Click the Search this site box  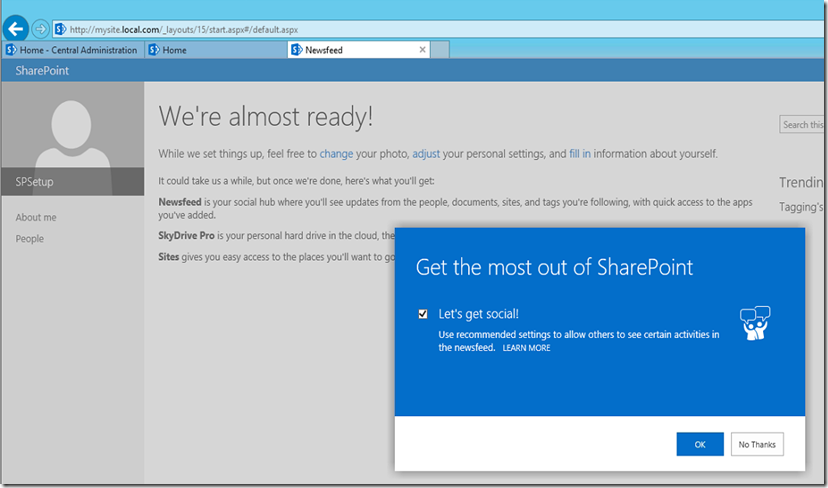pos(802,125)
